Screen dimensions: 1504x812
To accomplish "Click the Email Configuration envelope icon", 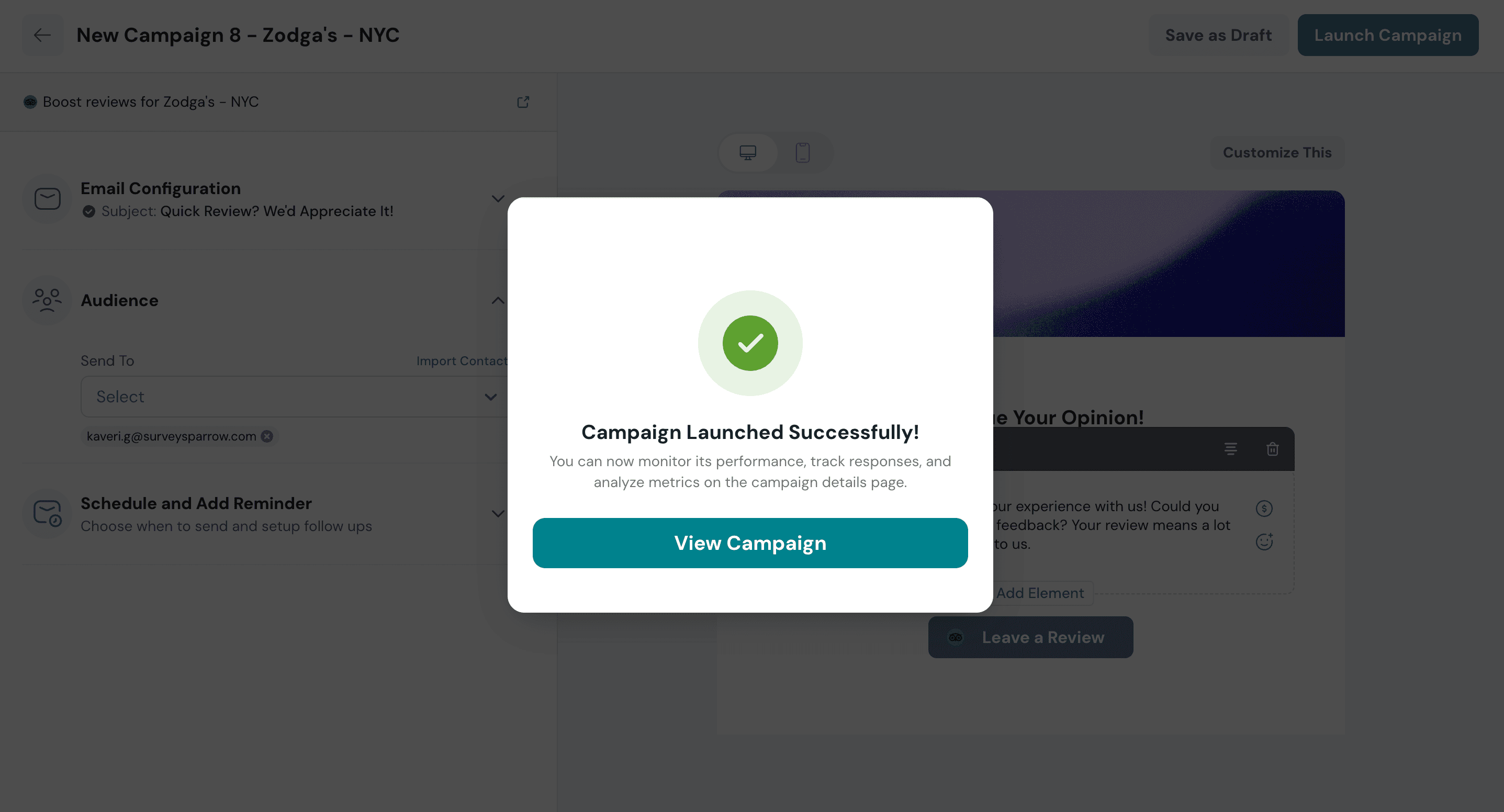I will 47,199.
